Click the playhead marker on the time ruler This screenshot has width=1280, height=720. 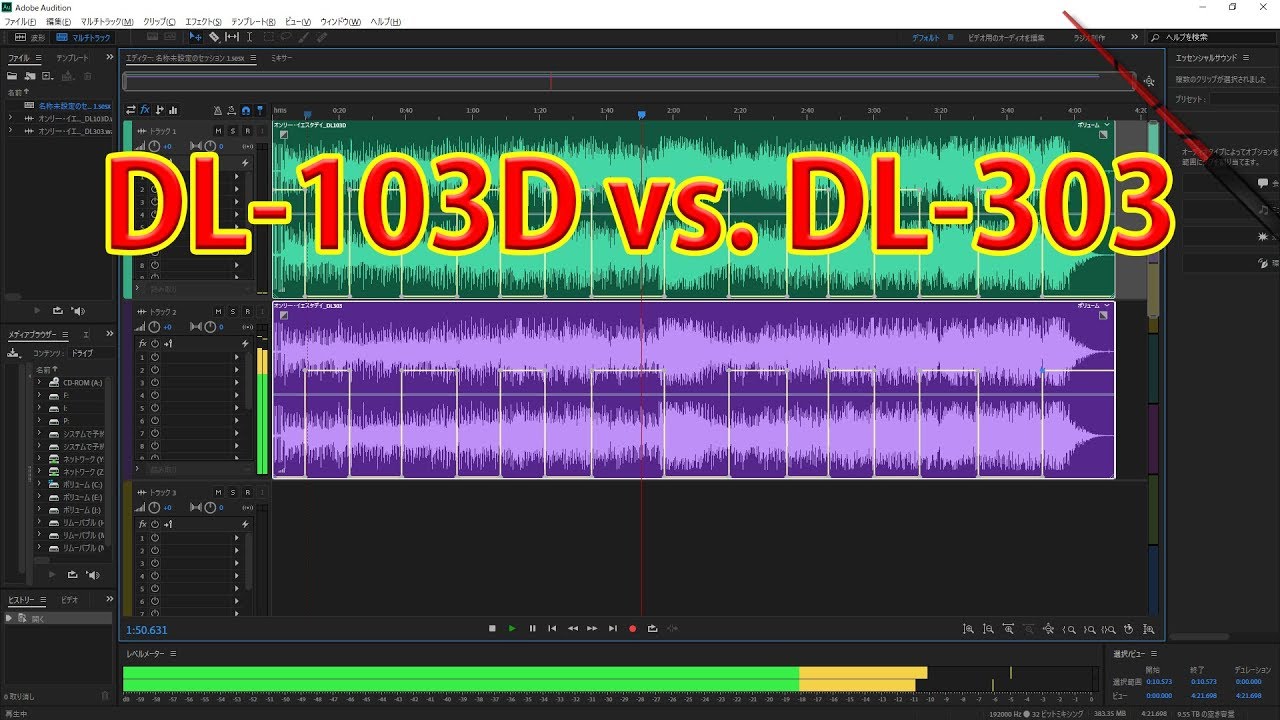pos(641,115)
